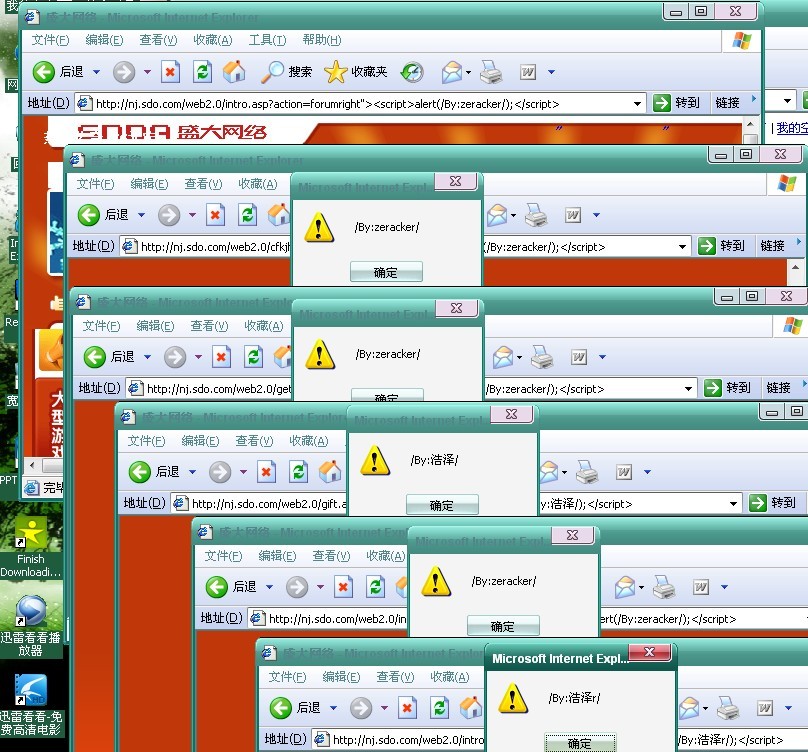Screen dimensions: 808x752
Task: Open Finish Downloadi... desktop shortcut
Action: tap(31, 546)
